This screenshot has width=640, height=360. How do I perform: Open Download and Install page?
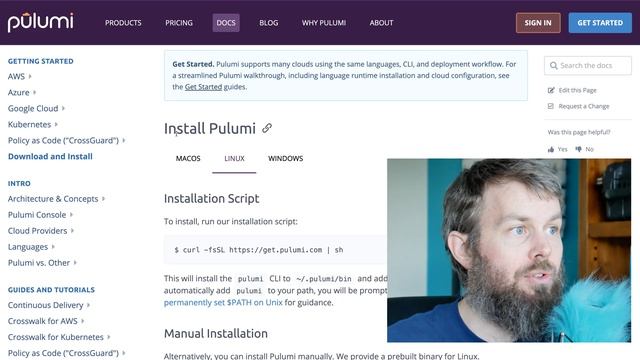[50, 156]
